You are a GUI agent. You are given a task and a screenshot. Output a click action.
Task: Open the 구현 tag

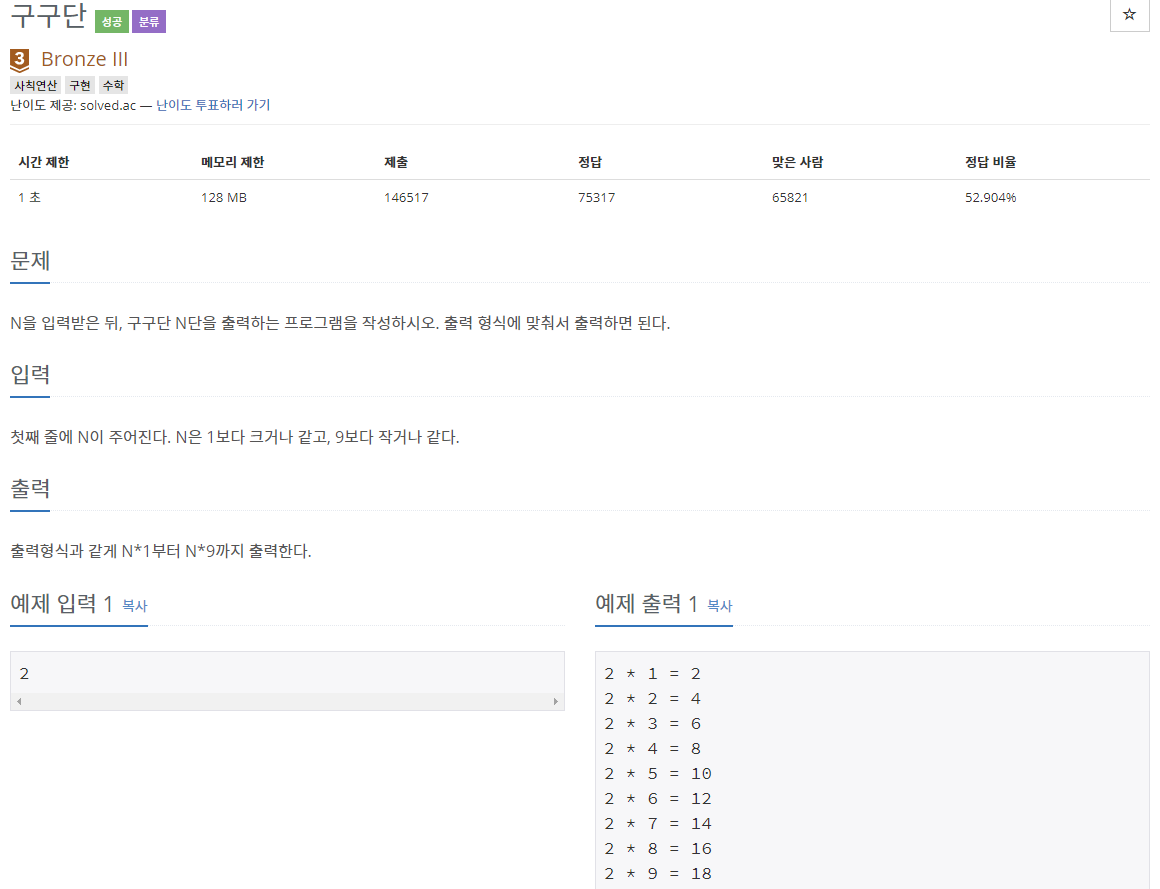pos(80,85)
